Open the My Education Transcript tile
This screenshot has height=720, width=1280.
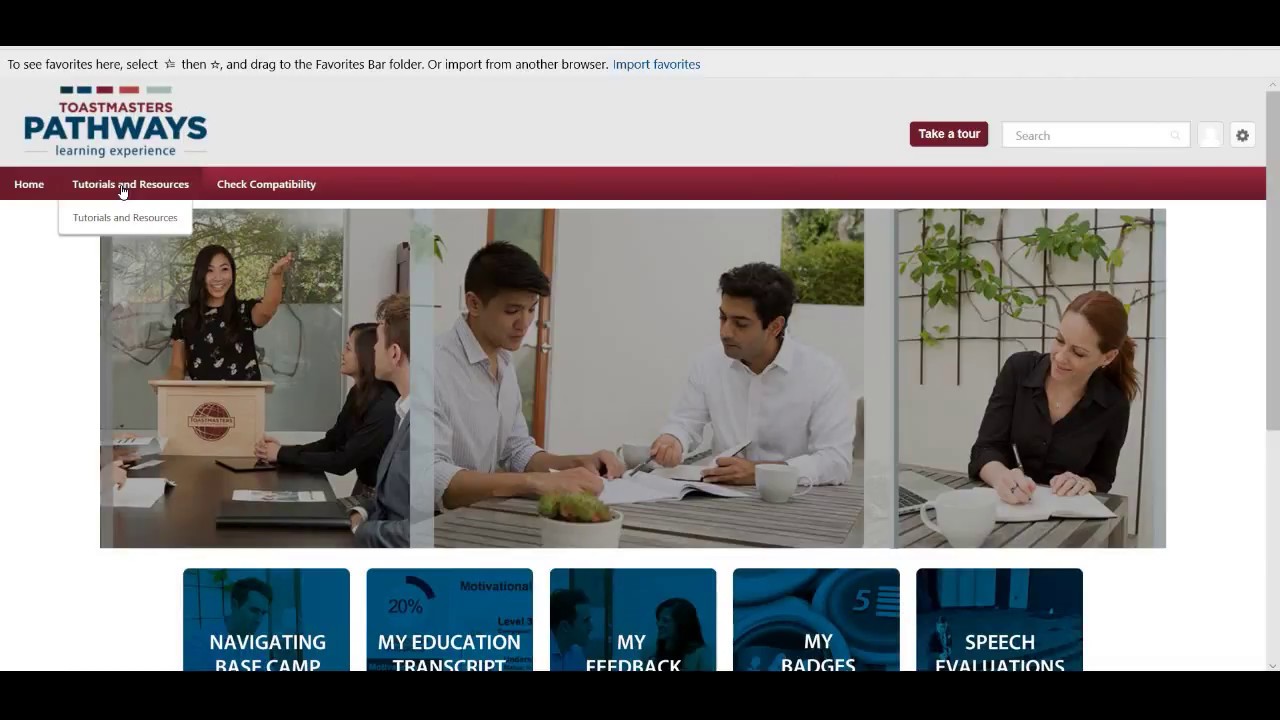tap(450, 619)
